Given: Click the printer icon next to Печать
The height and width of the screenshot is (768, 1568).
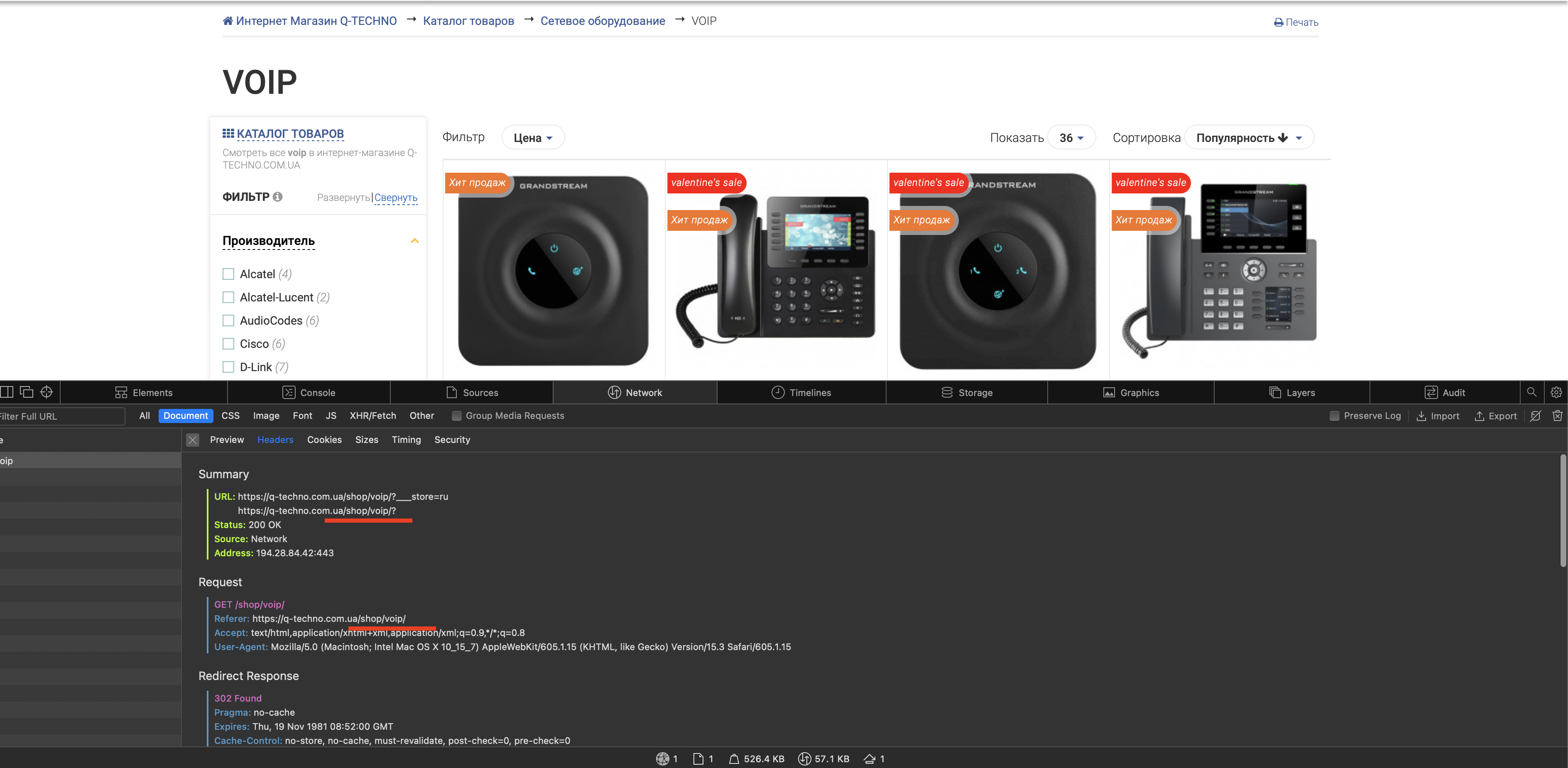Looking at the screenshot, I should [x=1278, y=22].
